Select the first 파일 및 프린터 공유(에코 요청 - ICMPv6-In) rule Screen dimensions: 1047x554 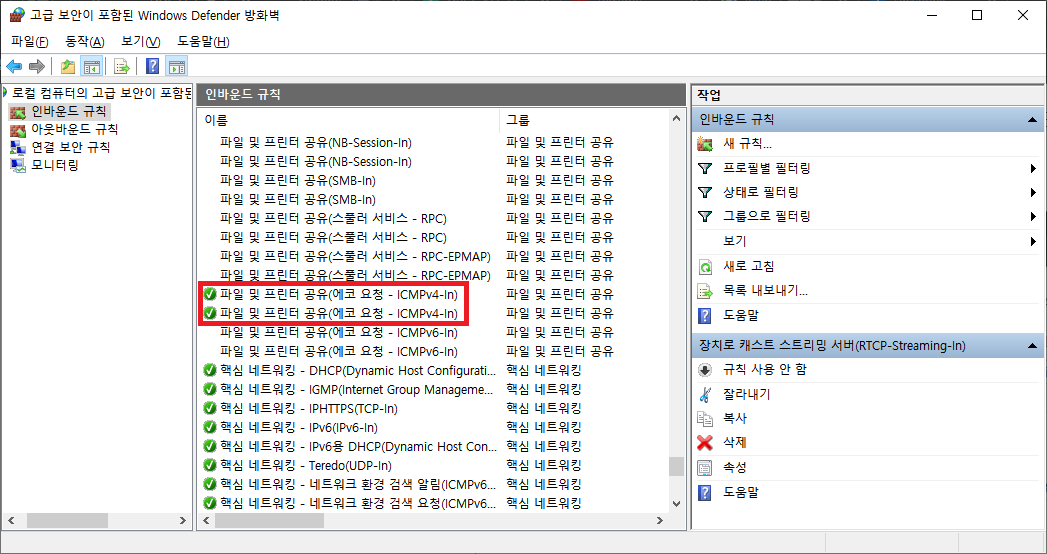[339, 332]
